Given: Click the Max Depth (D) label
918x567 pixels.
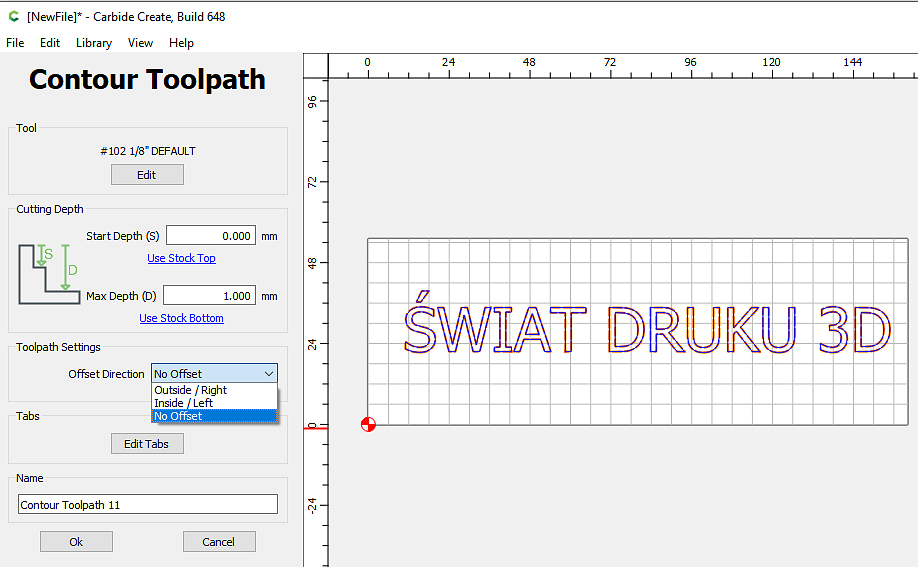Looking at the screenshot, I should point(121,296).
